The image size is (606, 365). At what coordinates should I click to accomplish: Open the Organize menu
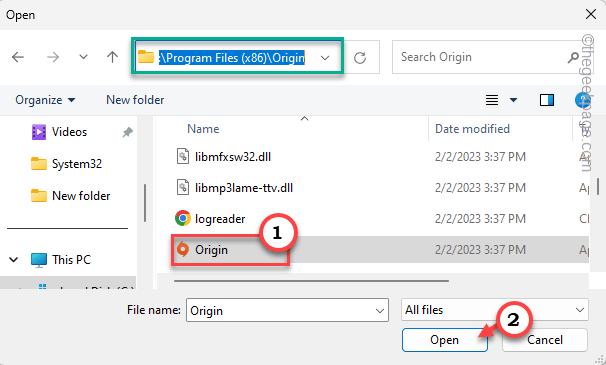[x=45, y=100]
